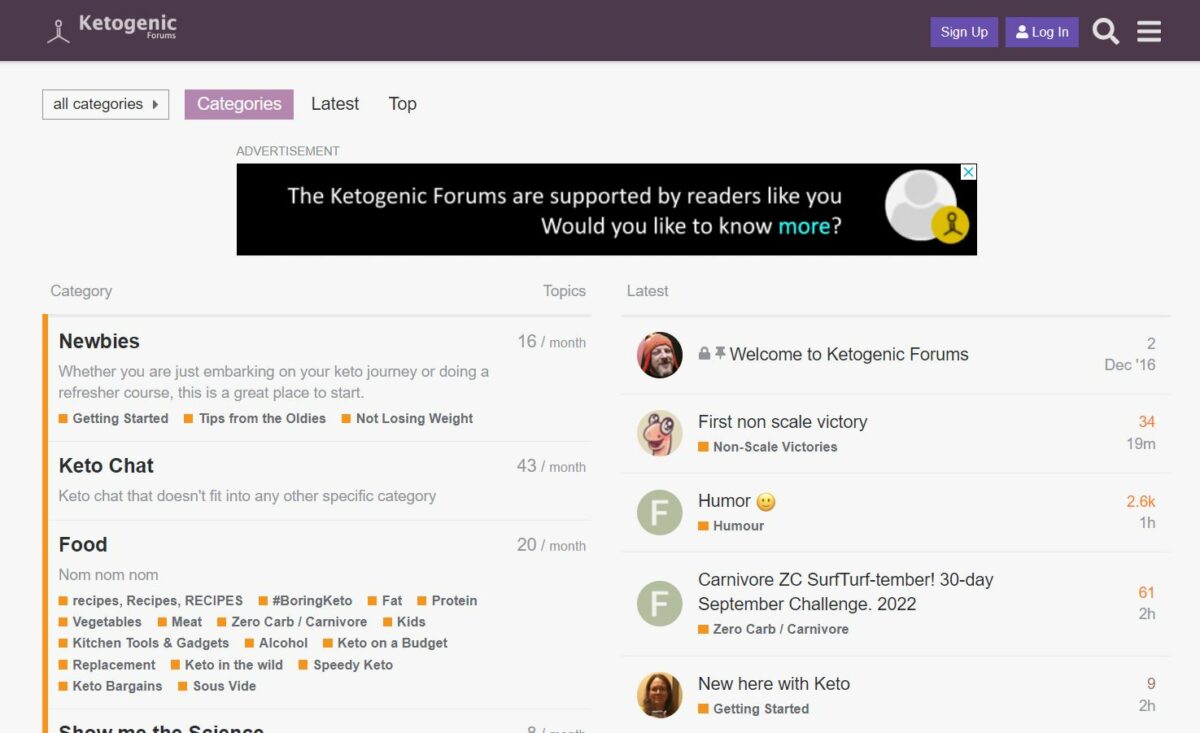1200x733 pixels.
Task: Open the Carnivore ZC SurfTurf-tember challenge topic
Action: pyautogui.click(x=845, y=591)
